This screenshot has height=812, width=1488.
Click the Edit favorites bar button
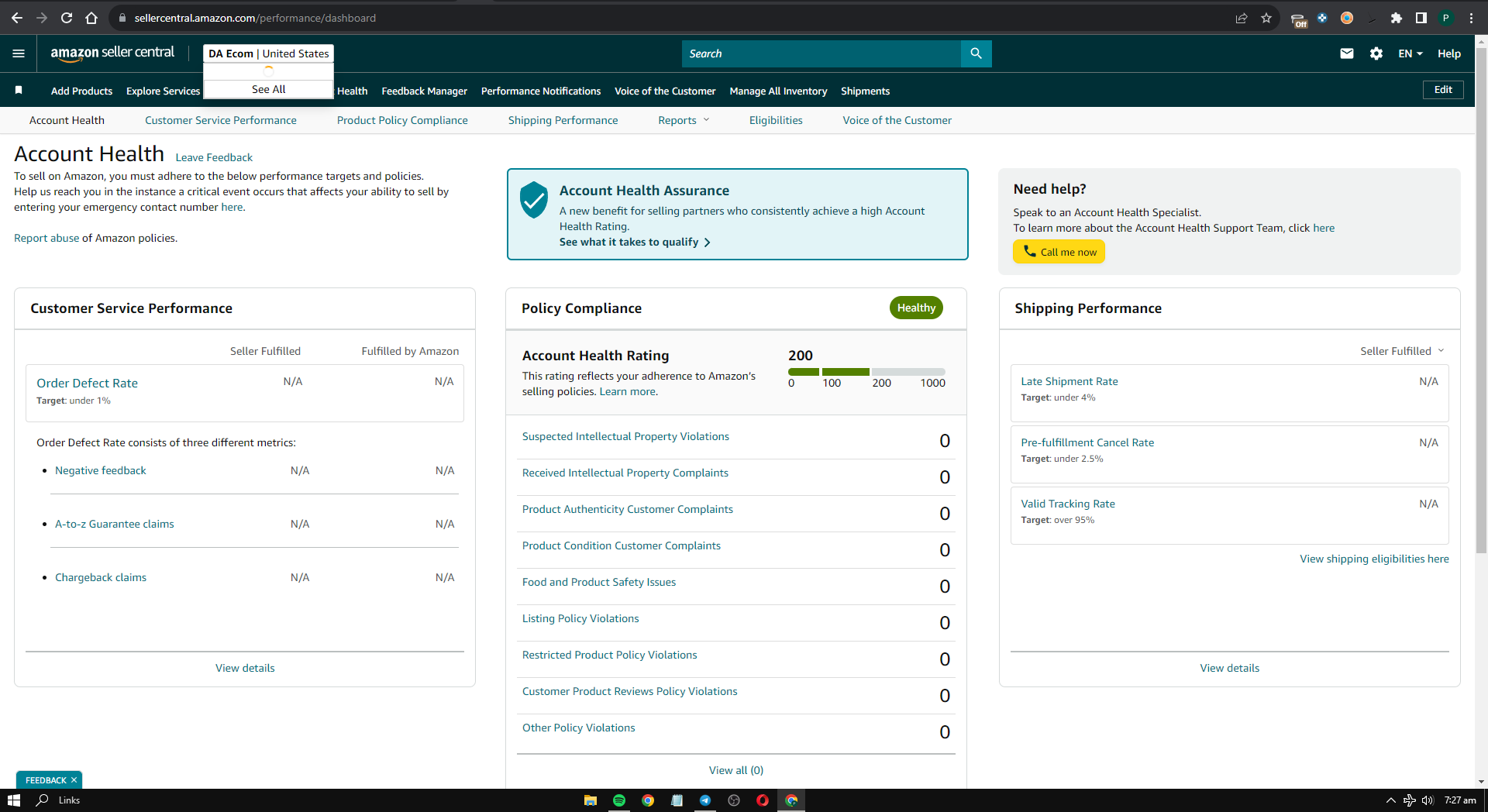pyautogui.click(x=1443, y=90)
